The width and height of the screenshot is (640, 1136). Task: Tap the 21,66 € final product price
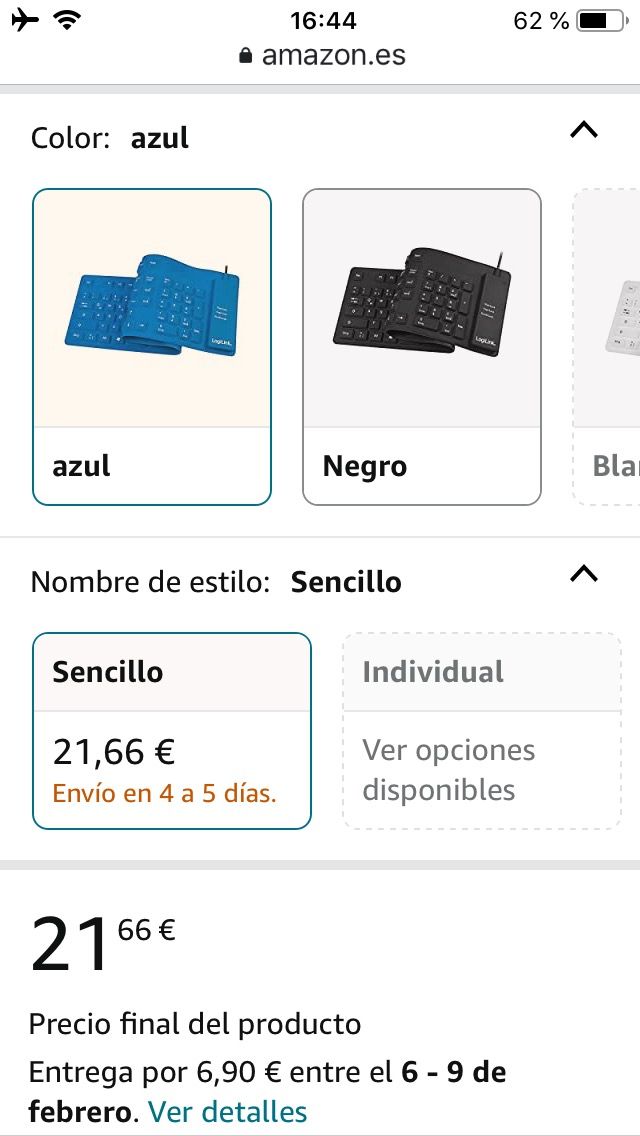tap(116, 747)
